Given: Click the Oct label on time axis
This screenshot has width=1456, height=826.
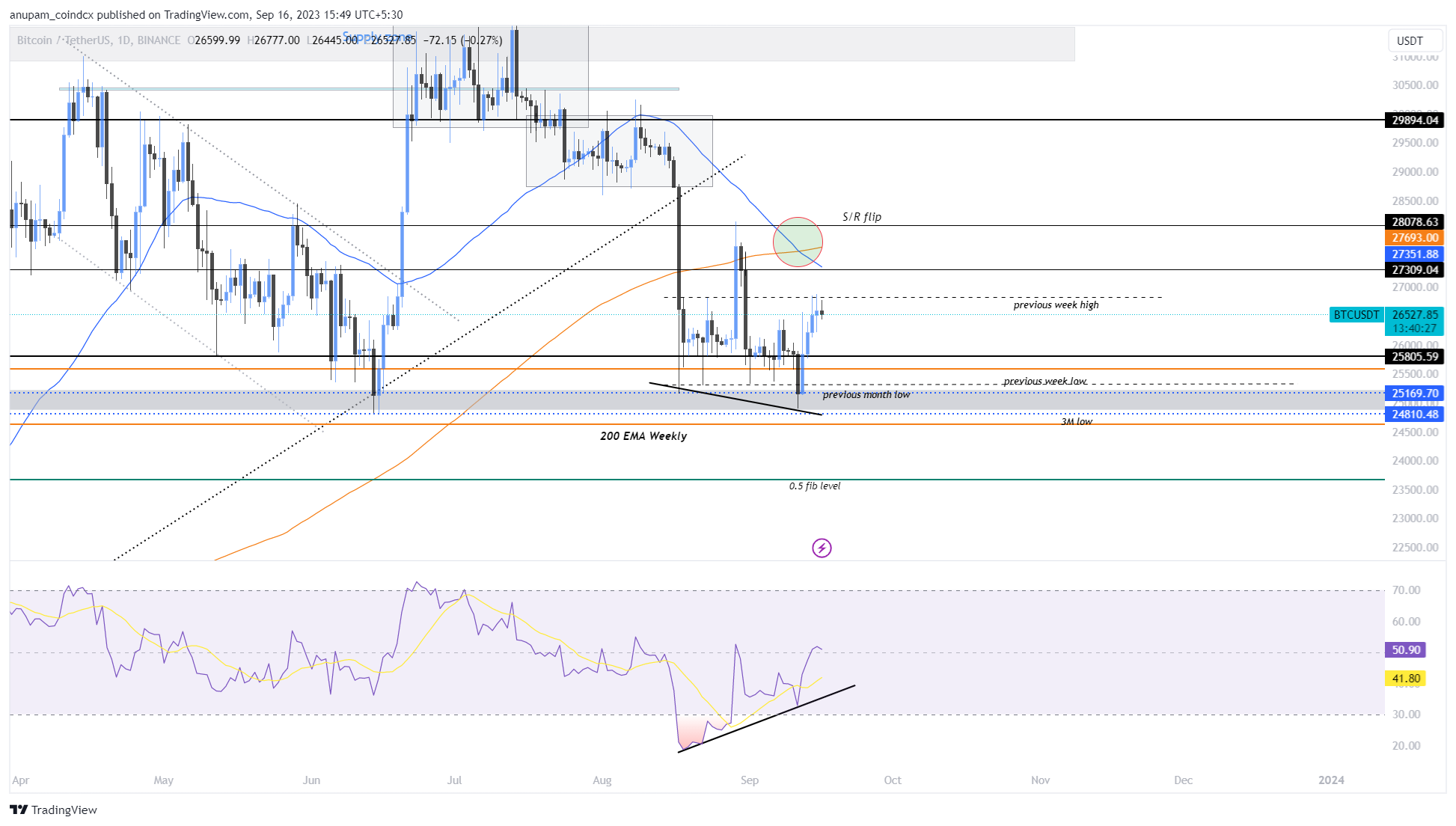Looking at the screenshot, I should 893,780.
